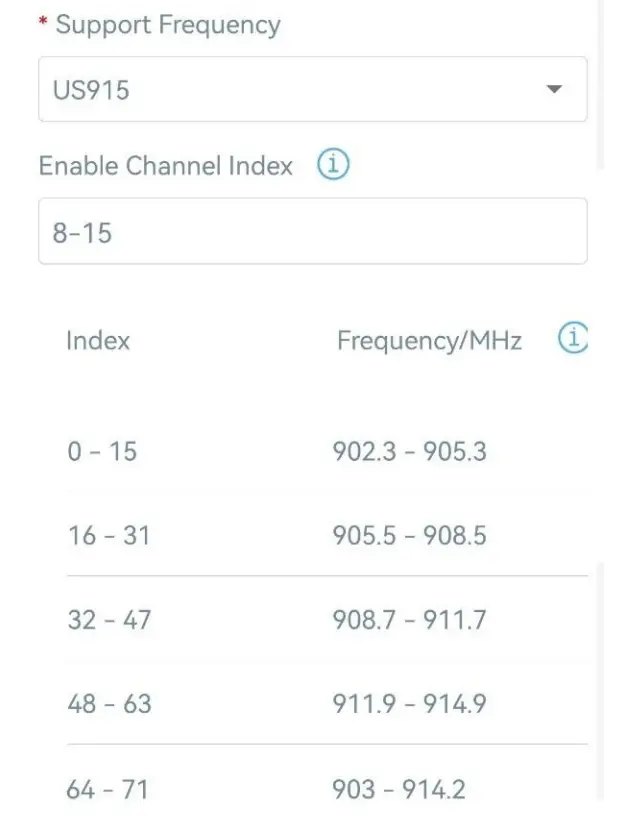Click the Index column header
Viewport: 623px width, 835px height.
[x=98, y=341]
